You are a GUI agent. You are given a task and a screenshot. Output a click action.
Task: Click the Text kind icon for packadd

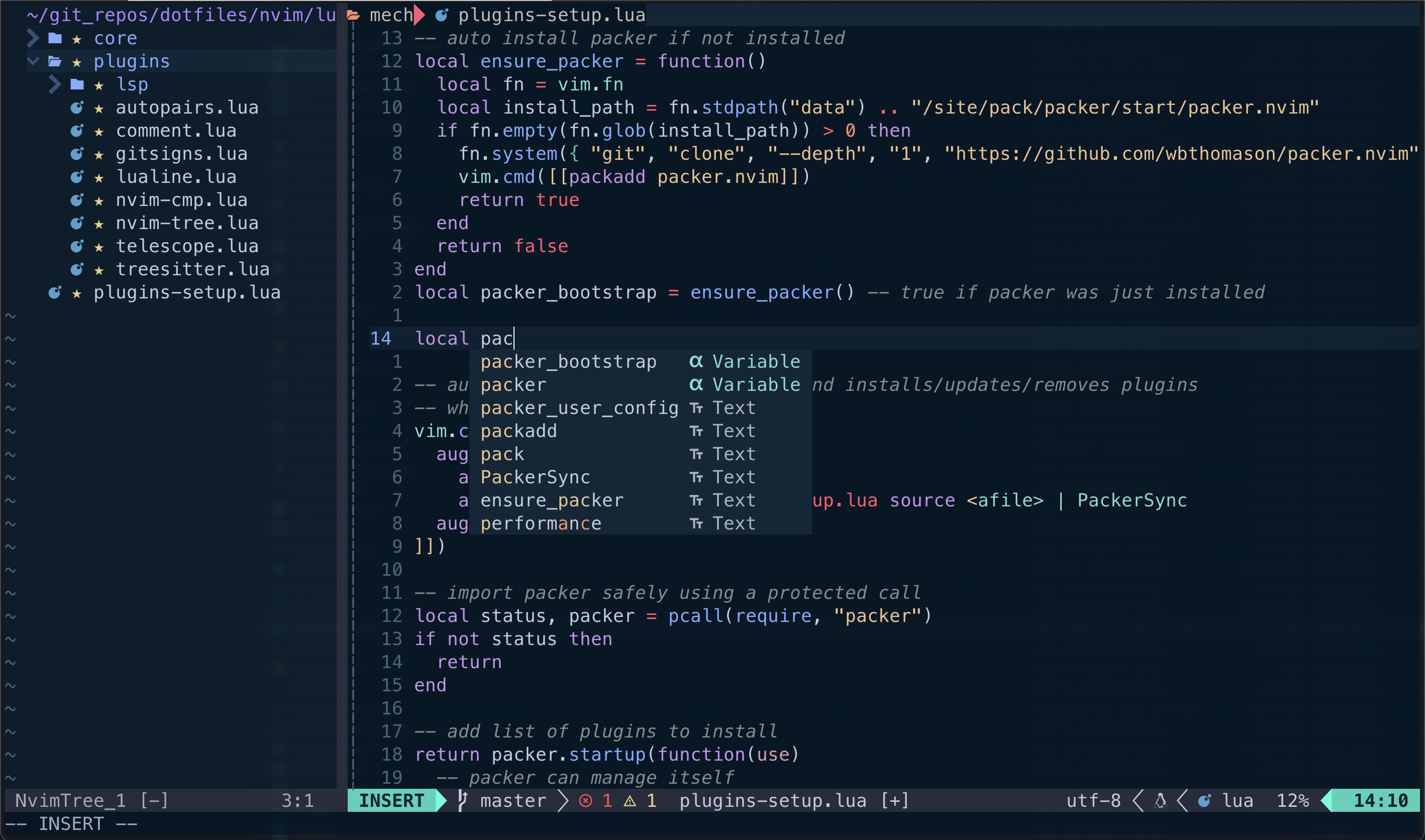[x=696, y=432]
